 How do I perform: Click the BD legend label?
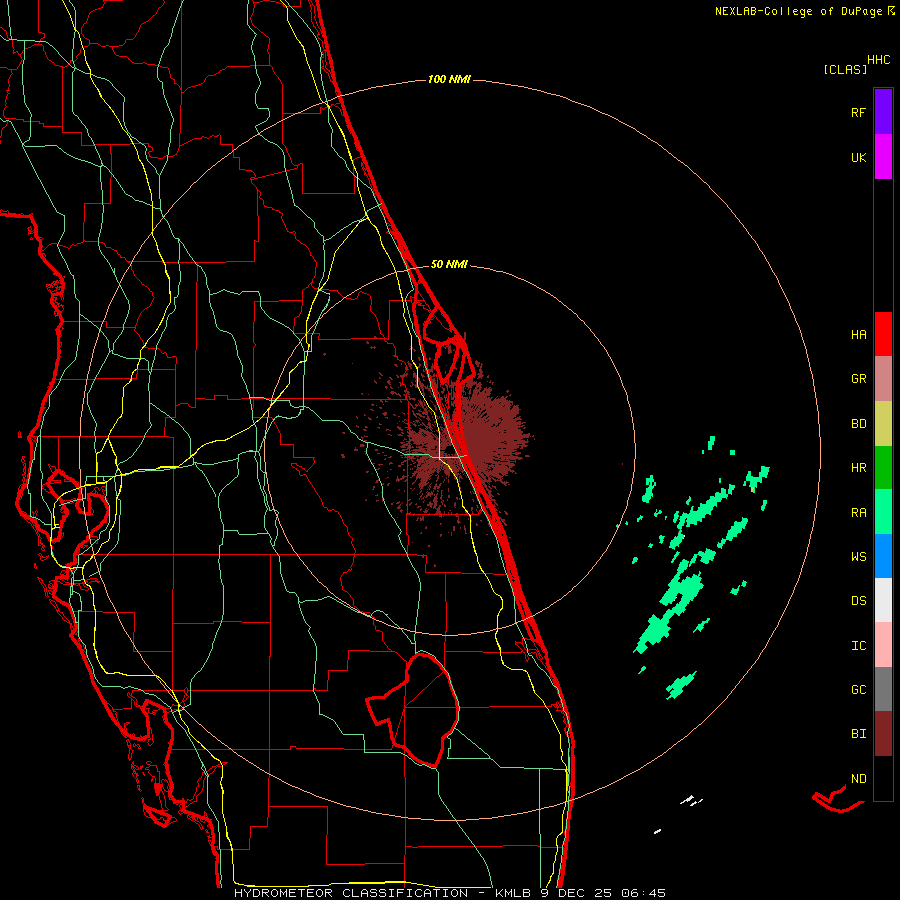point(858,424)
